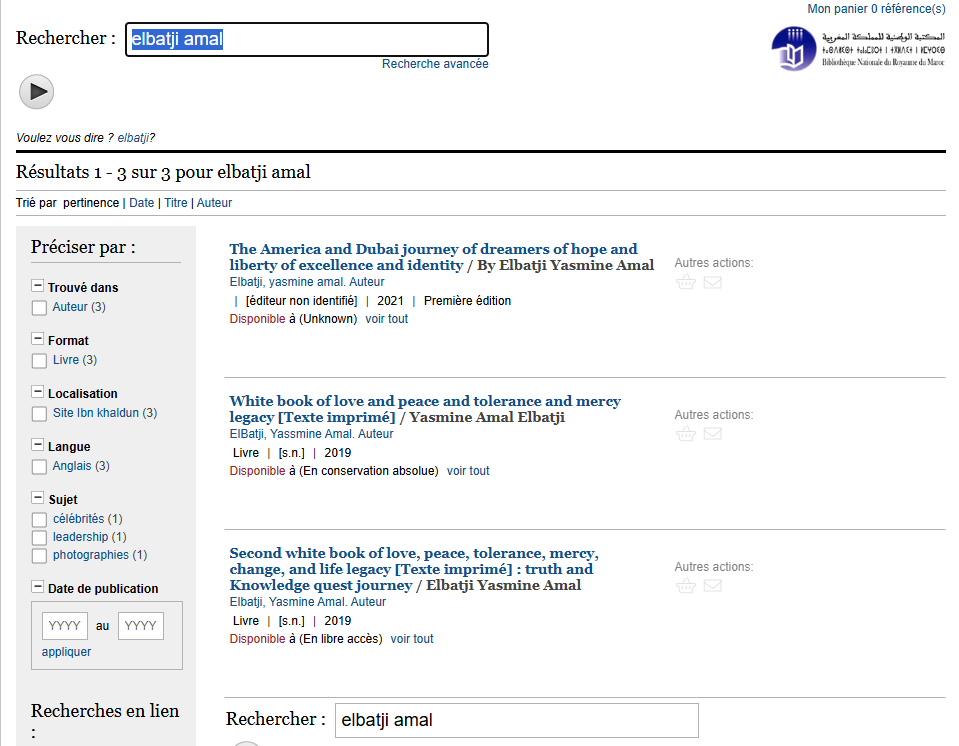Email the White book of love record
The image size is (959, 746).
[712, 434]
